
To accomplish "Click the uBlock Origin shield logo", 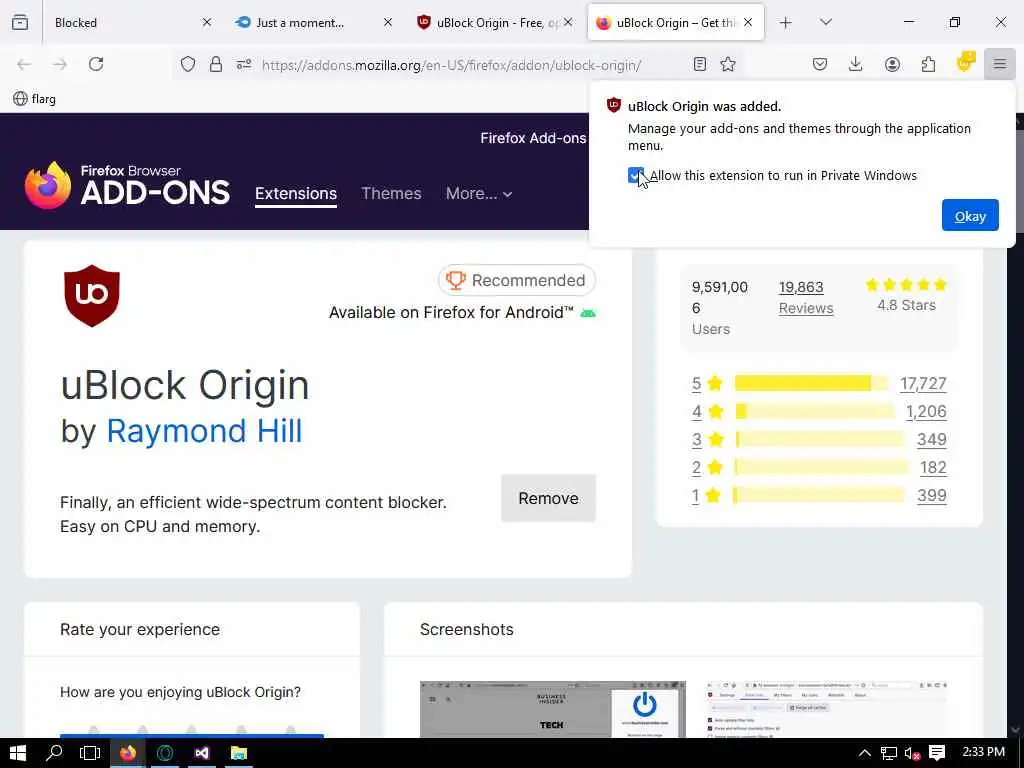I will [92, 296].
